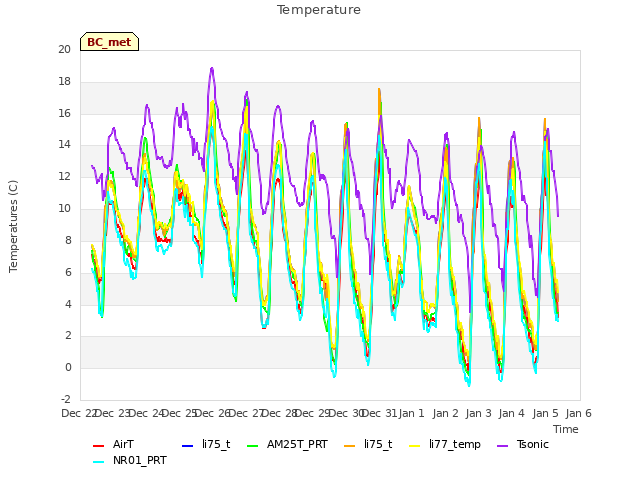The image size is (640, 480).
Task: Click the purple Tsonic legend swatch
Action: pyautogui.click(x=502, y=446)
